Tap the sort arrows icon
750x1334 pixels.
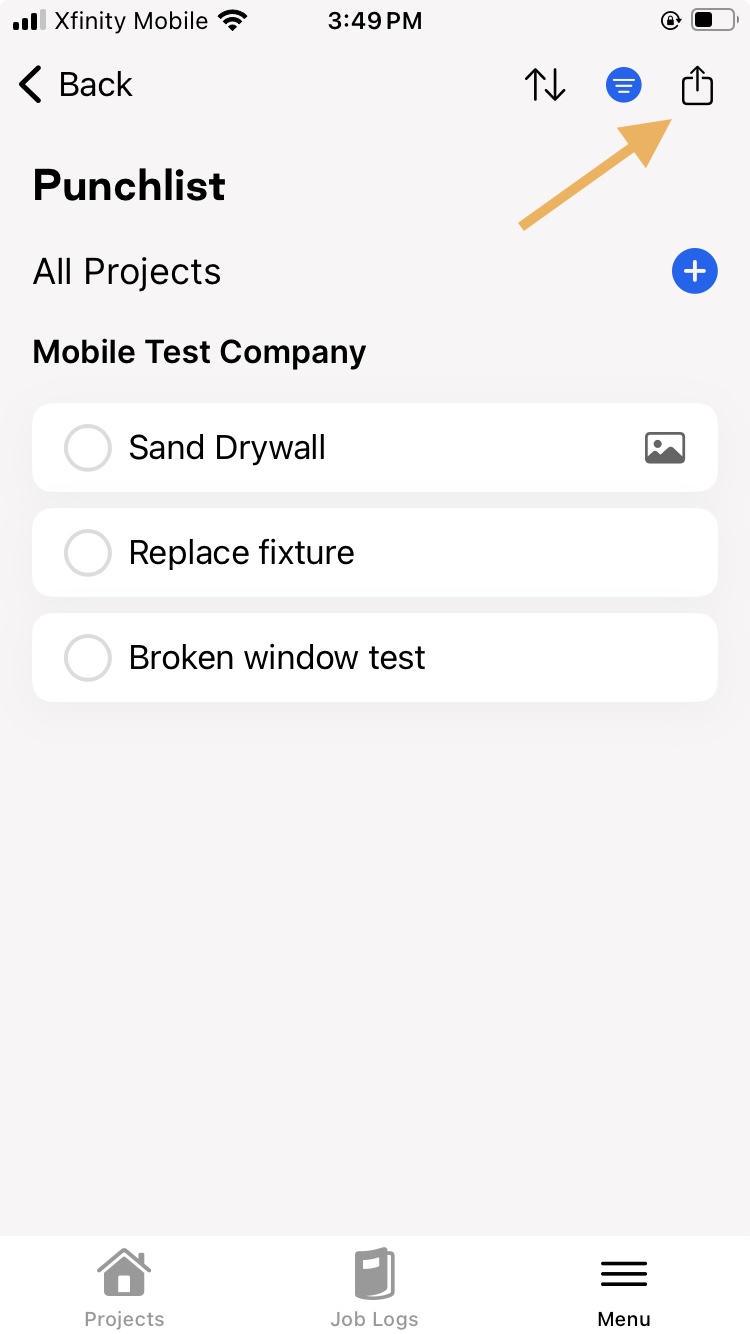pyautogui.click(x=545, y=85)
